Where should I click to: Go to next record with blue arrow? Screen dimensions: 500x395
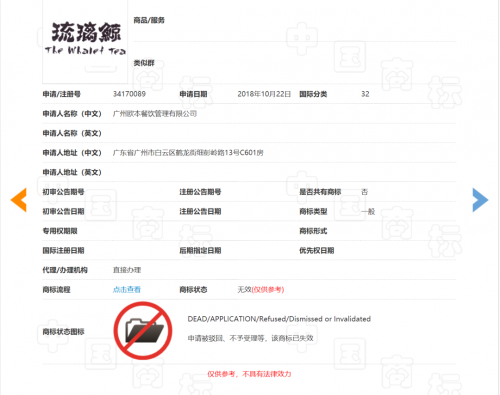(480, 200)
